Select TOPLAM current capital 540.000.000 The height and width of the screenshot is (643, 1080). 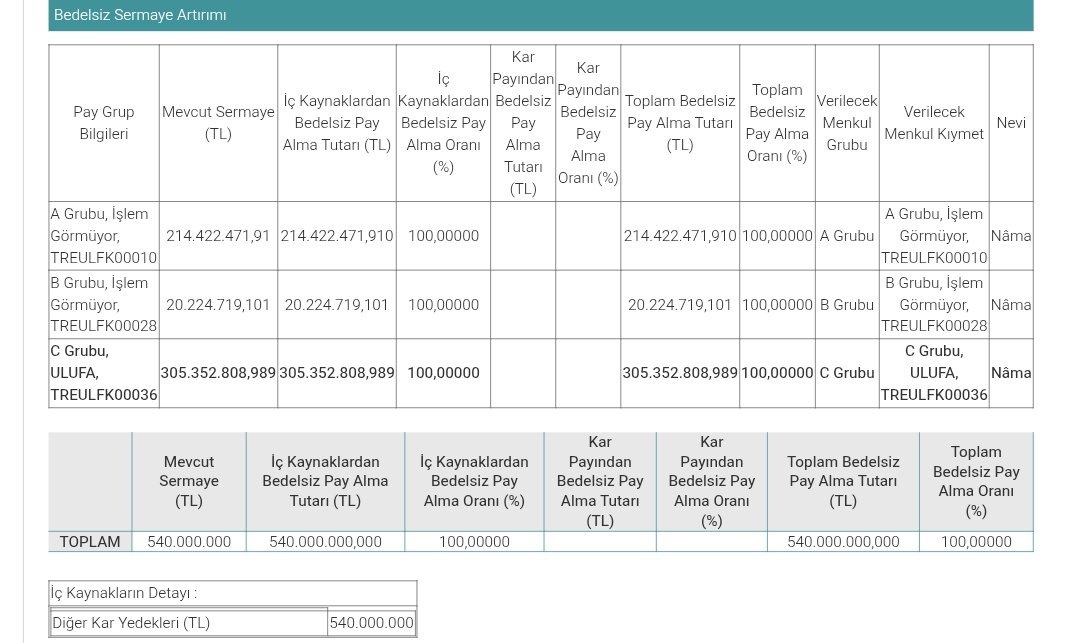(189, 542)
